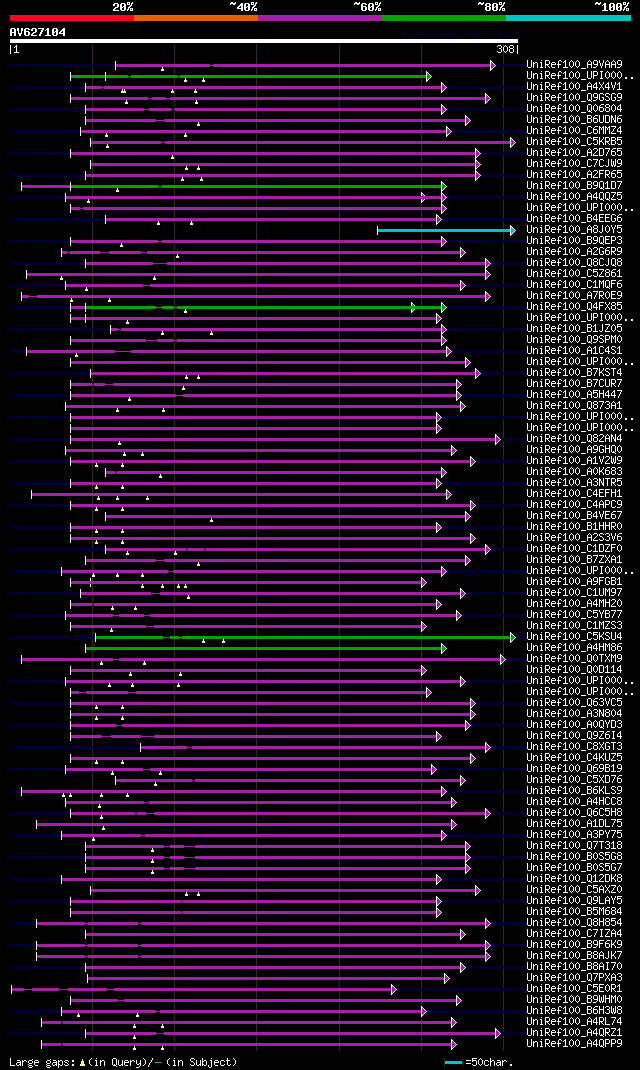Open the UniRef100_Q0TXM9 hit label
The width and height of the screenshot is (640, 1070).
574,658
